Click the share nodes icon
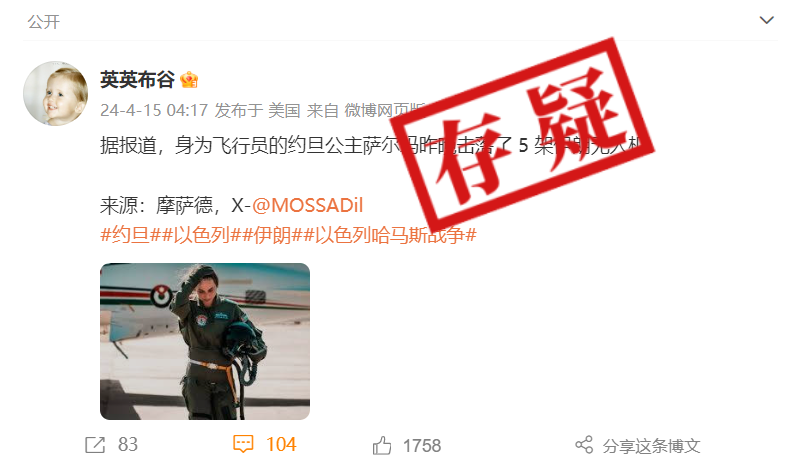Screen dimensions: 799x464 [x=584, y=445]
